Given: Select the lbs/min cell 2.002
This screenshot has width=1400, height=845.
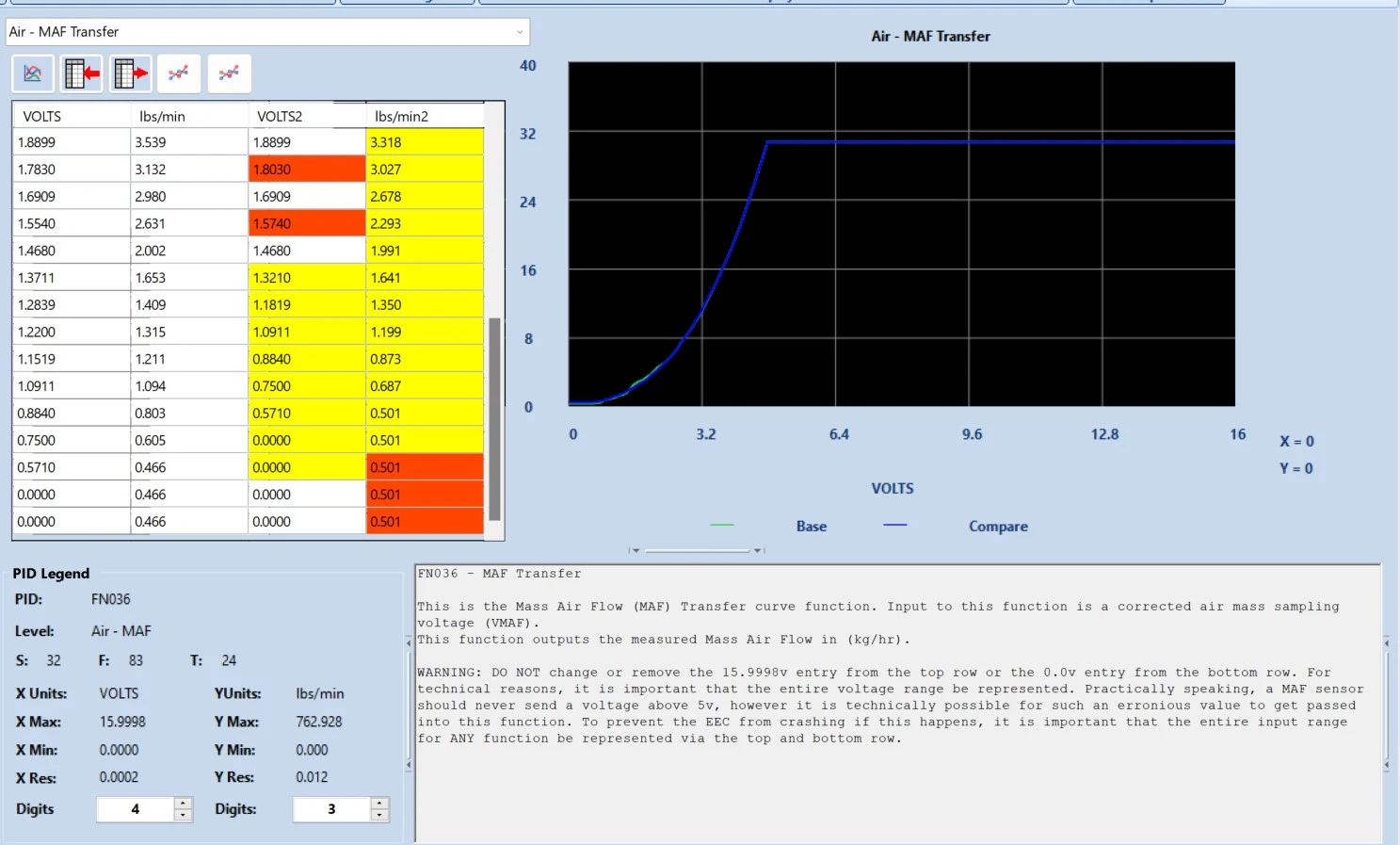Looking at the screenshot, I should (189, 251).
